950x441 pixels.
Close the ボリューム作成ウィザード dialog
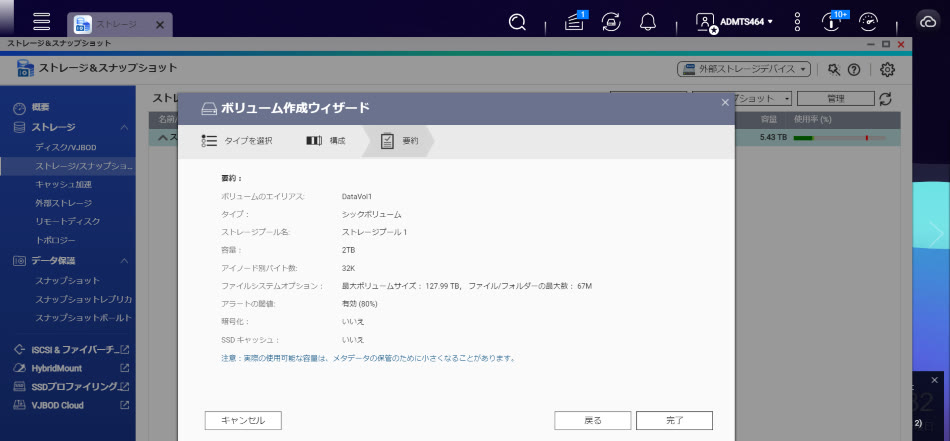tap(725, 102)
